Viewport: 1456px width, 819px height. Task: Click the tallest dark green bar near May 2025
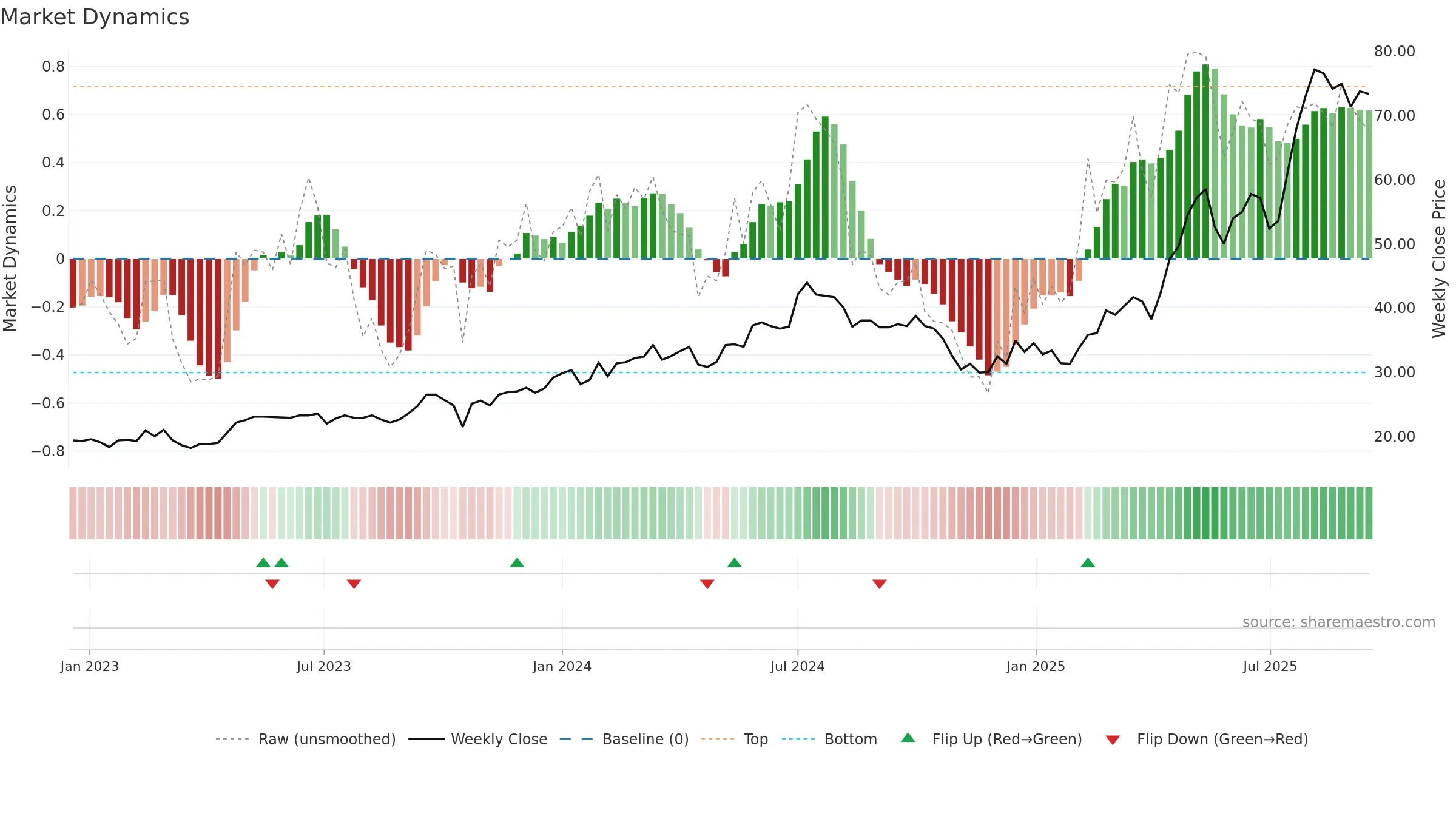point(1205,161)
